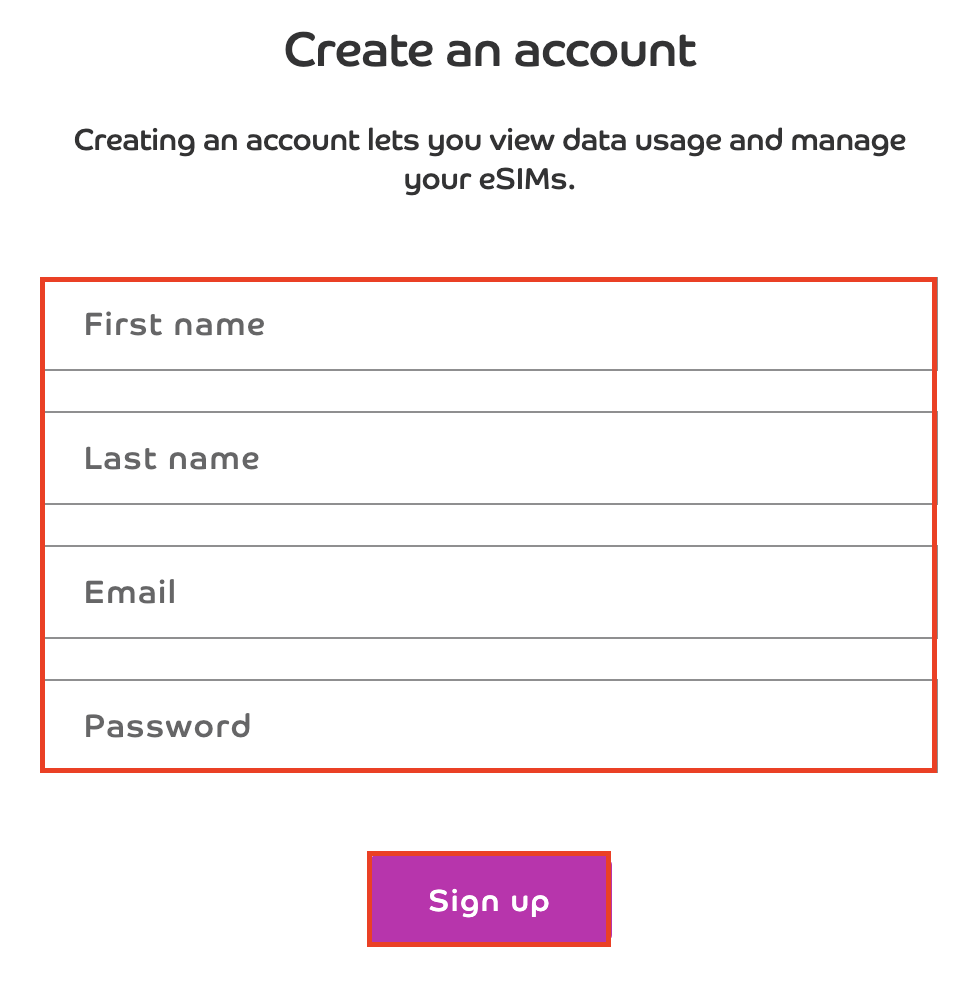Click the "Create an account" heading

[x=490, y=50]
